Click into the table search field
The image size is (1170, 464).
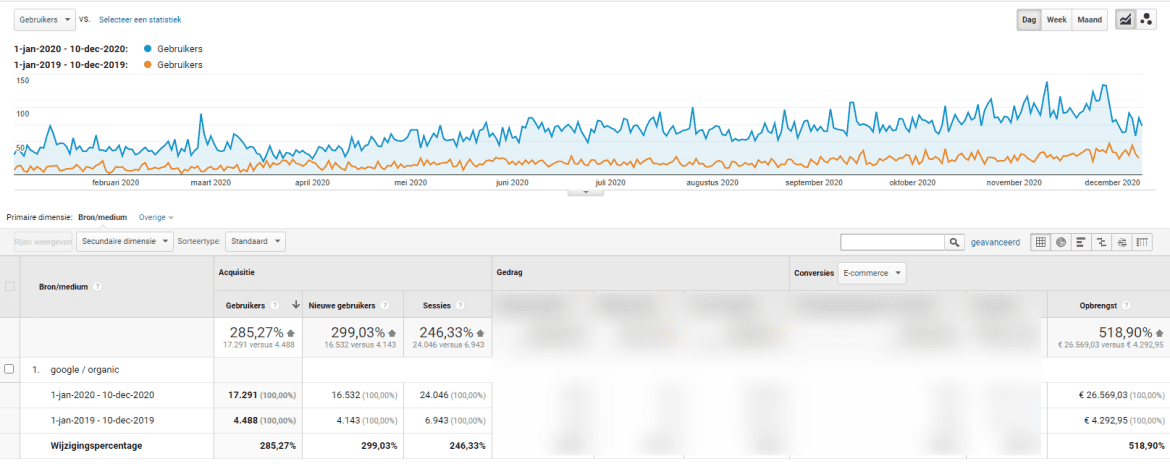893,242
